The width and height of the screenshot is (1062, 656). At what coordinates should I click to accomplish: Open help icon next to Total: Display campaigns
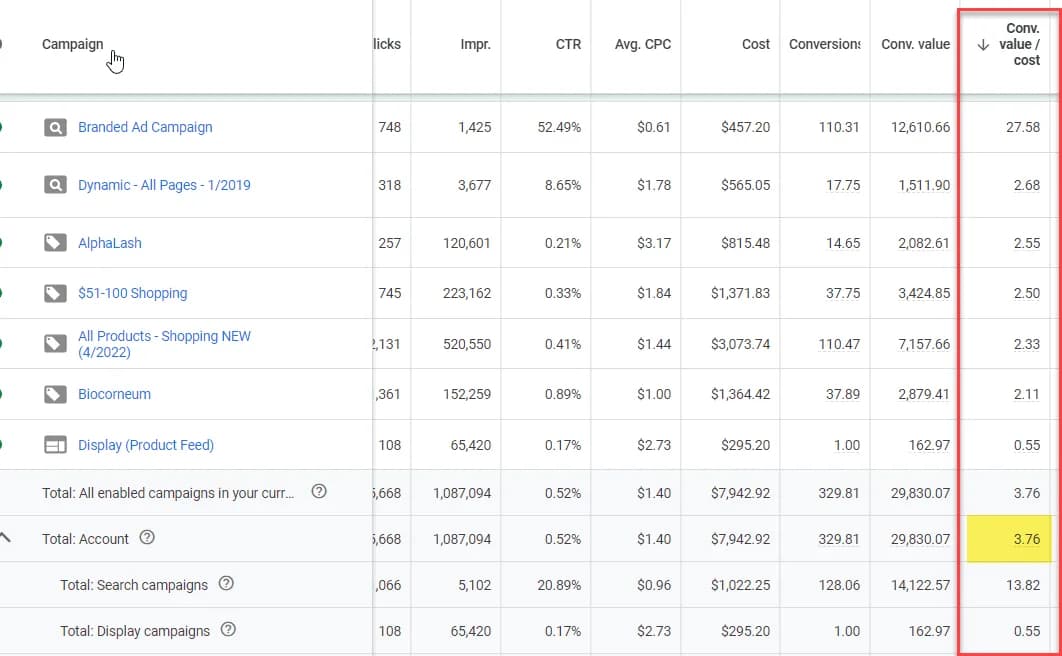click(x=228, y=630)
